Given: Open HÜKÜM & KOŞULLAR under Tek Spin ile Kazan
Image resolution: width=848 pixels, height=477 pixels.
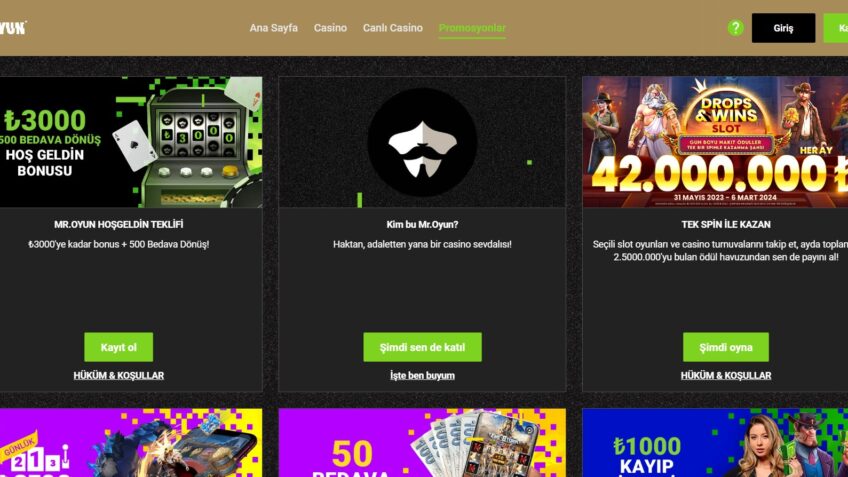Looking at the screenshot, I should click(726, 375).
